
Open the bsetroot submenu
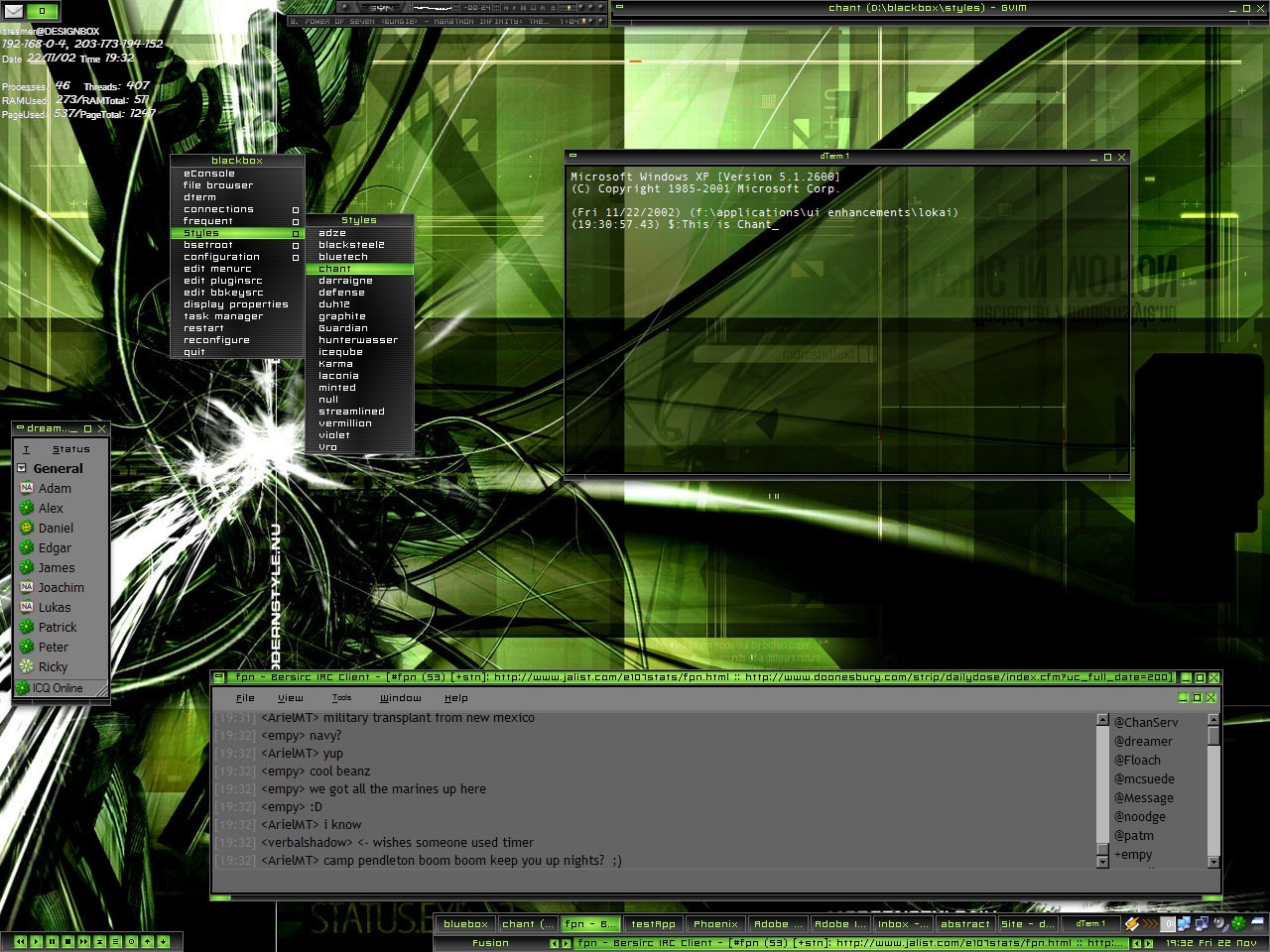237,245
